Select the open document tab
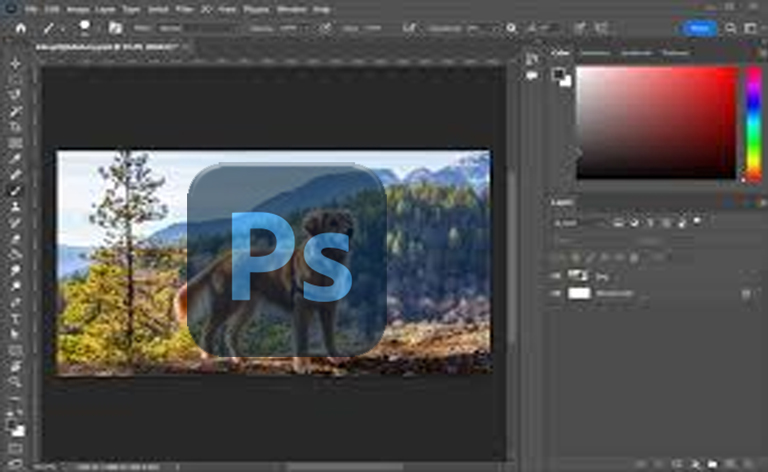Viewport: 768px width, 472px height. (x=107, y=47)
